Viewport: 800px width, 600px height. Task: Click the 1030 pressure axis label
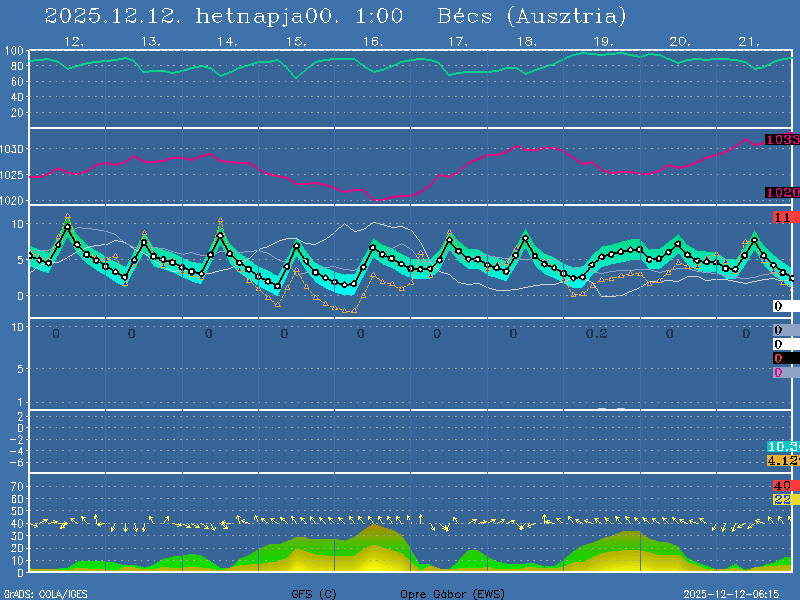(x=13, y=150)
